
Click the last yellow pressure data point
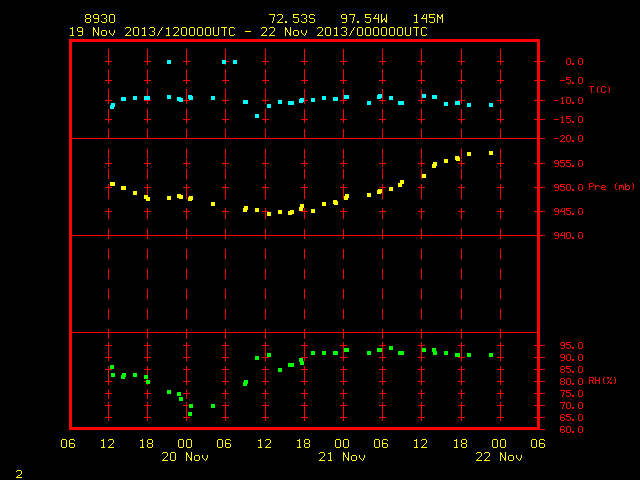click(491, 153)
